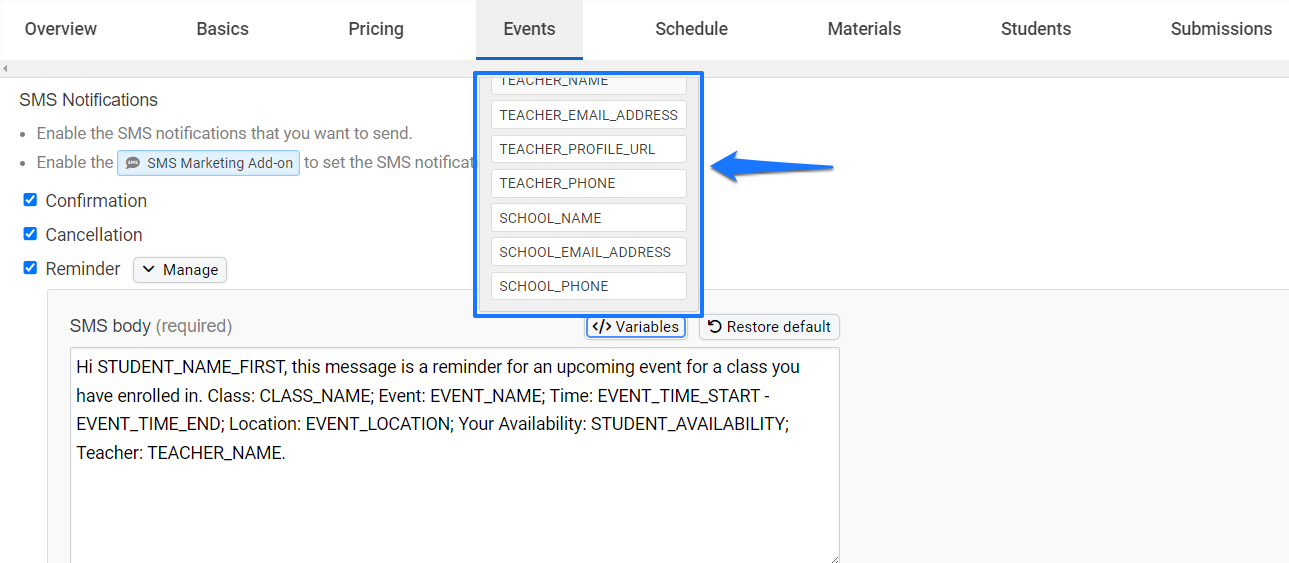This screenshot has height=563, width=1289.
Task: Click Restore default with undo icon
Action: pyautogui.click(x=769, y=327)
